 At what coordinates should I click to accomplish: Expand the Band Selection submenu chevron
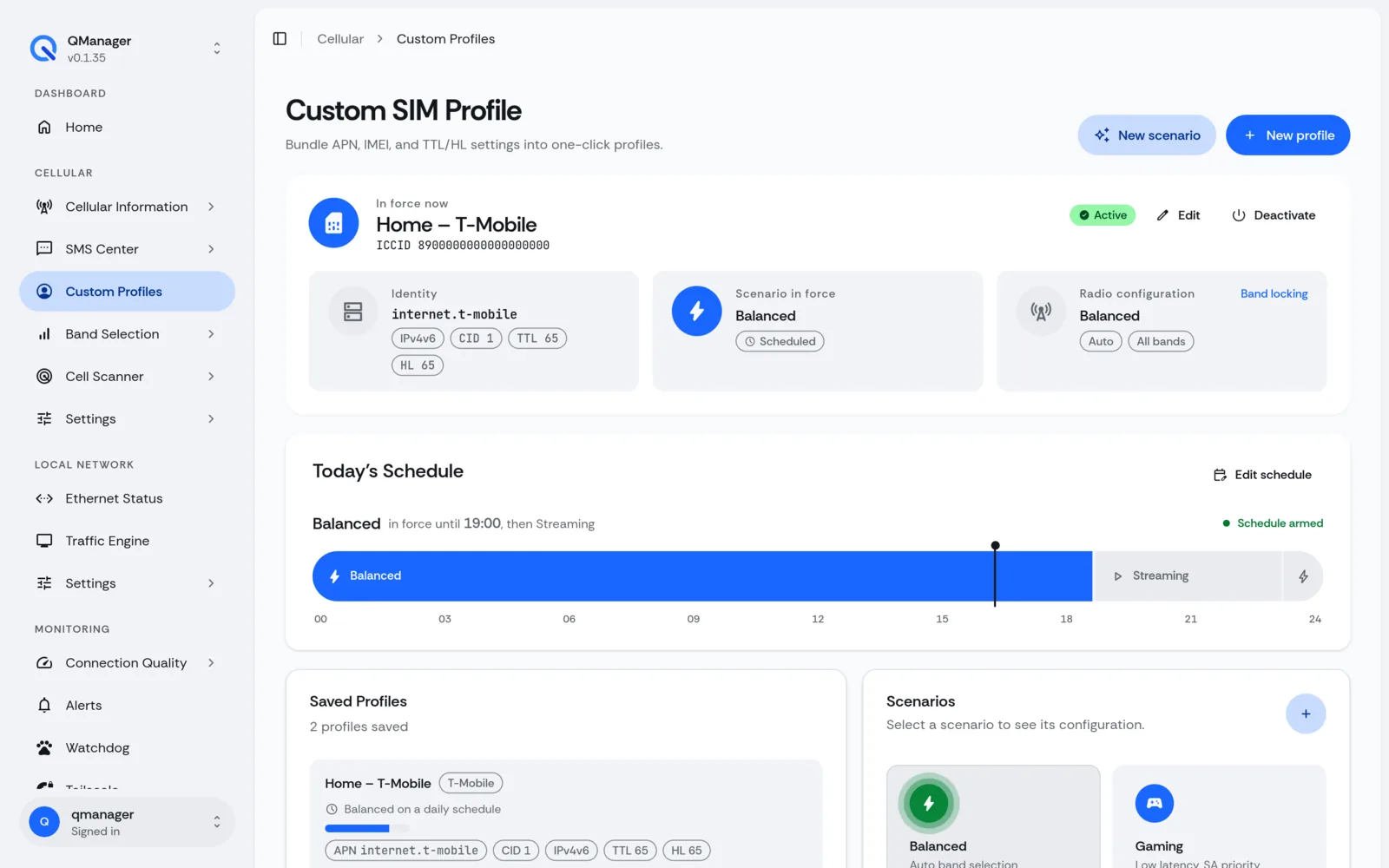(211, 334)
